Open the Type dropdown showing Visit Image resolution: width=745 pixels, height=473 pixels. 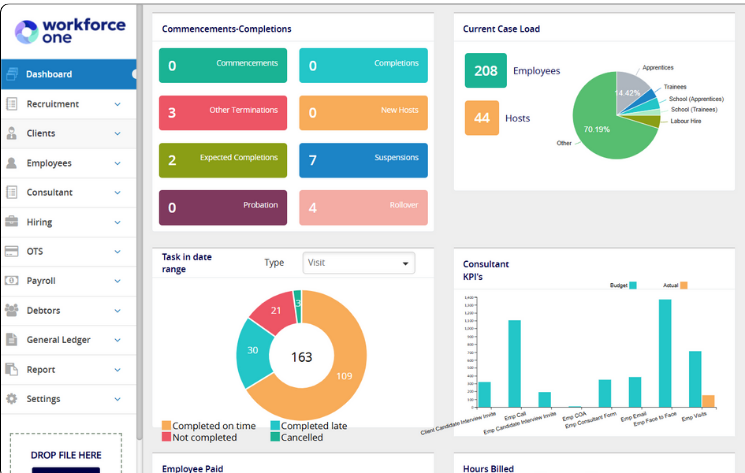[x=358, y=263]
